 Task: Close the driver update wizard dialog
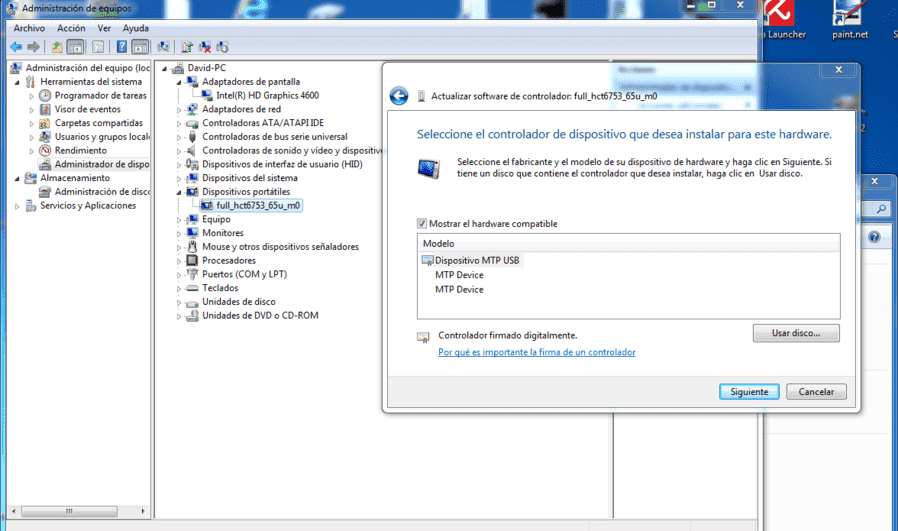[838, 69]
